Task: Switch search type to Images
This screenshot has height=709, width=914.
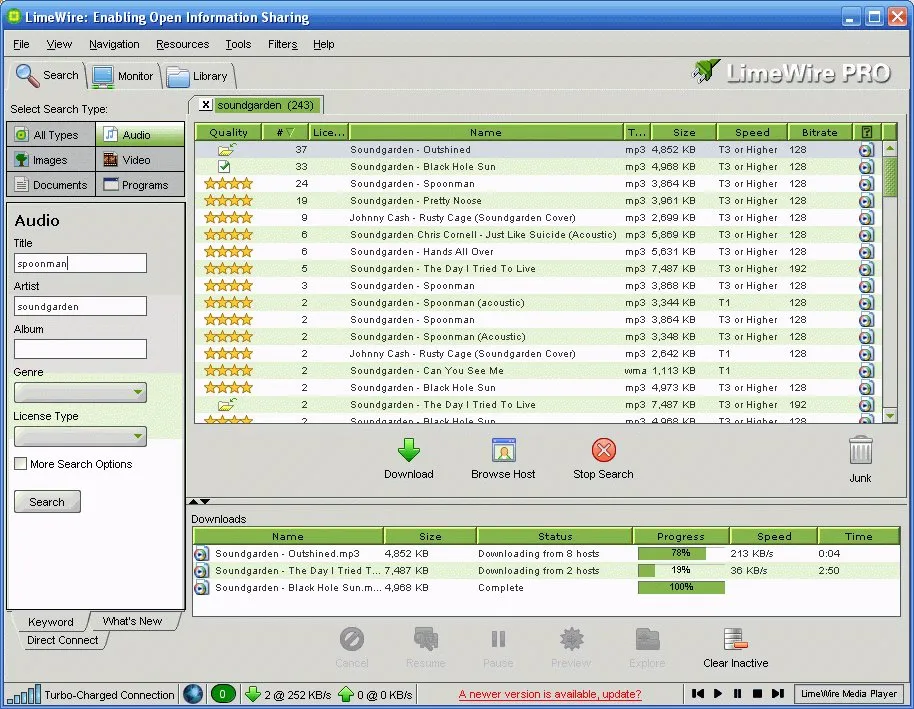Action: click(x=50, y=159)
